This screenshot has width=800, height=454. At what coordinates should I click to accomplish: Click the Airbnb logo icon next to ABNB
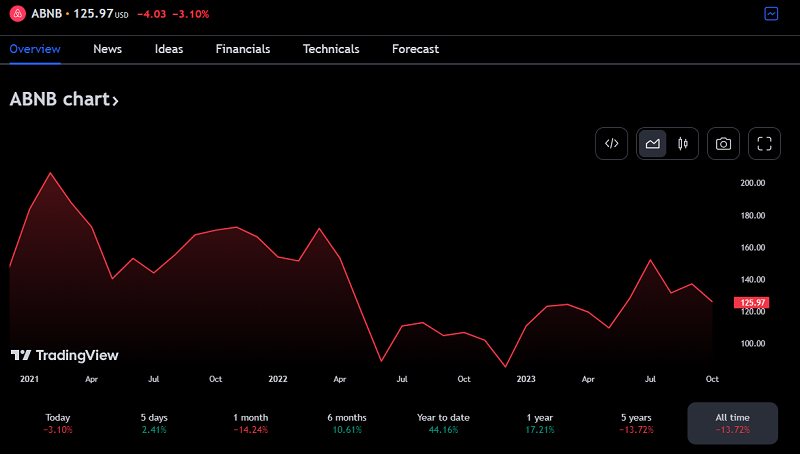pyautogui.click(x=17, y=13)
